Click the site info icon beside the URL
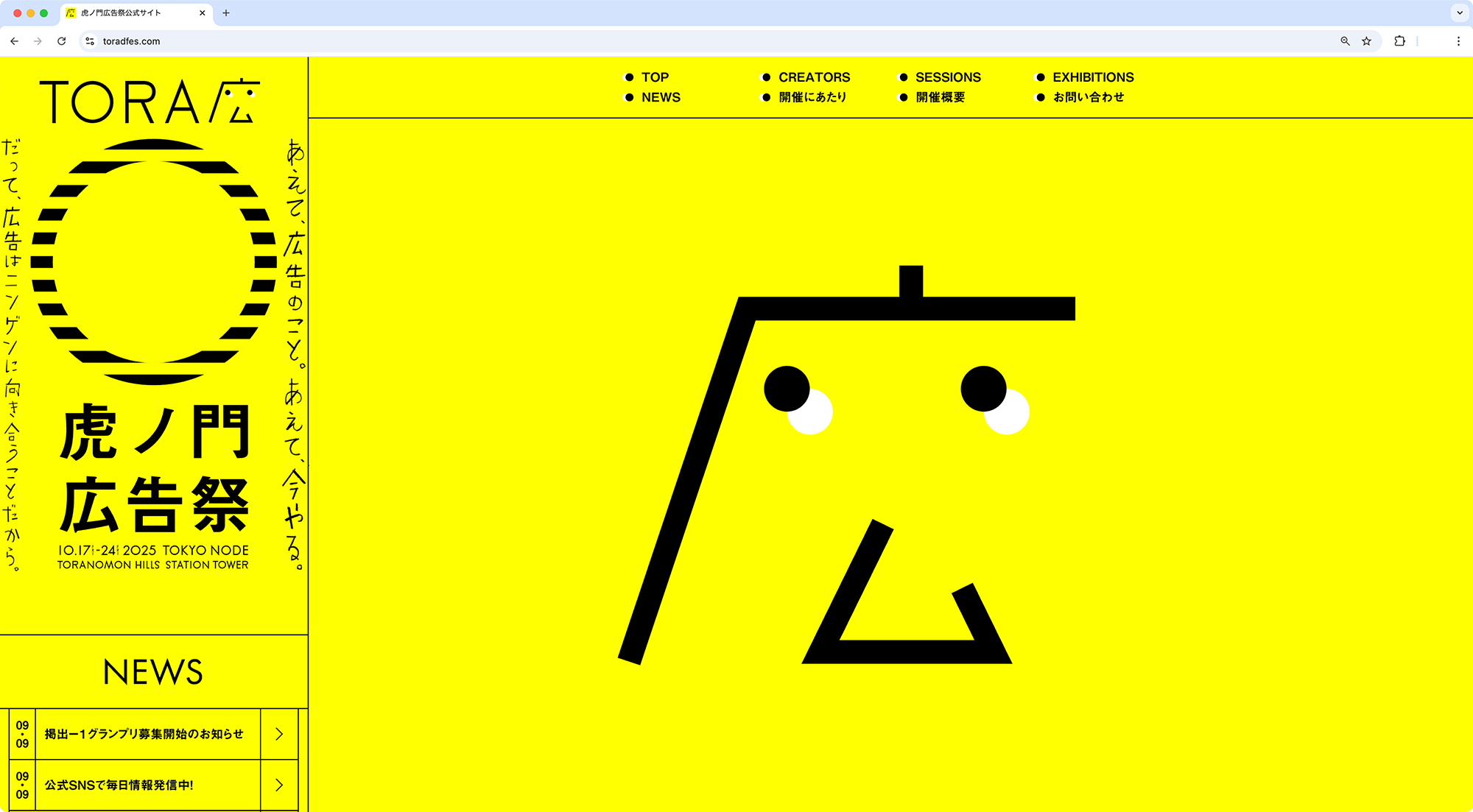Screen dimensions: 1473x812 90,41
